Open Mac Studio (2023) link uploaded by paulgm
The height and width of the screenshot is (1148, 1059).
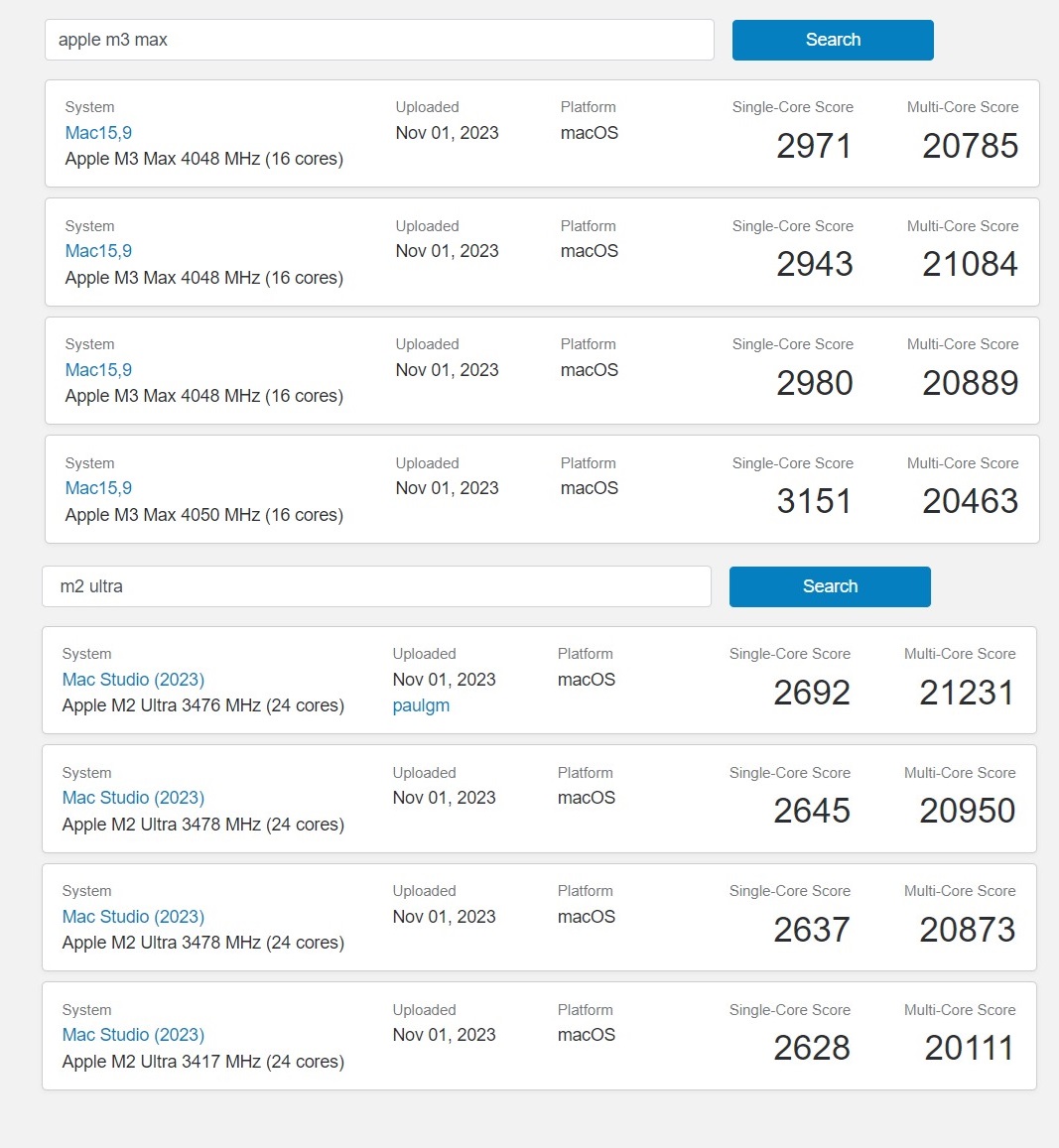(x=133, y=680)
